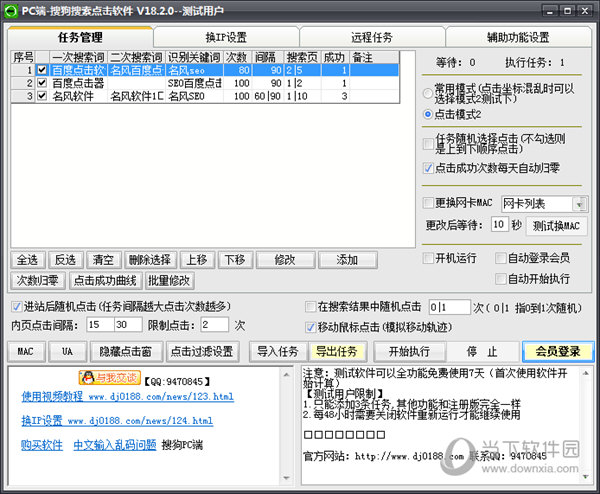
Task: Select the 常用模式 radio button
Action: 428,93
